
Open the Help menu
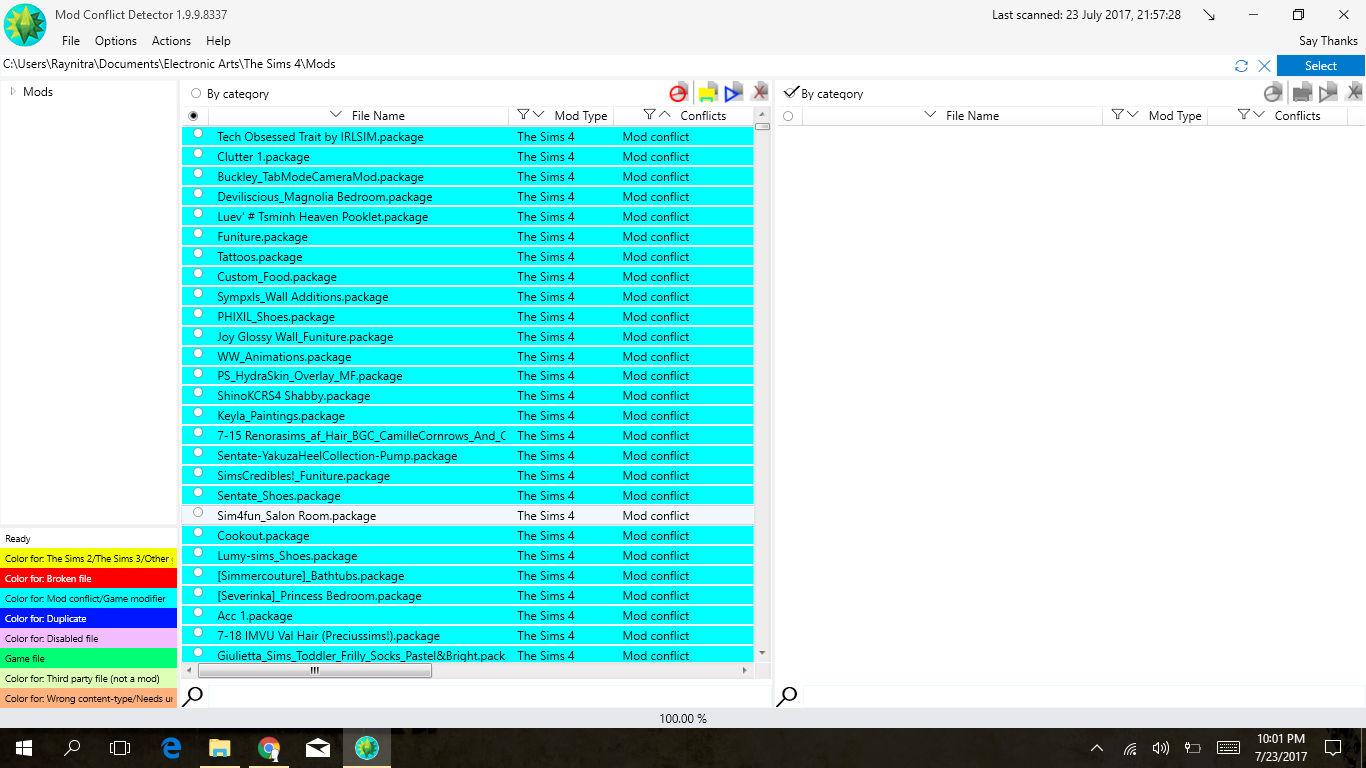(218, 41)
